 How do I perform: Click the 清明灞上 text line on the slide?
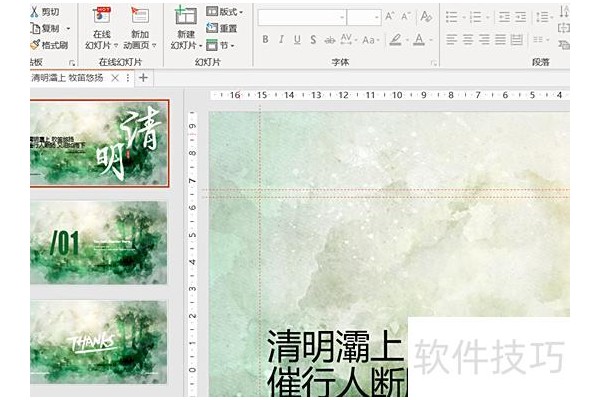pyautogui.click(x=335, y=346)
